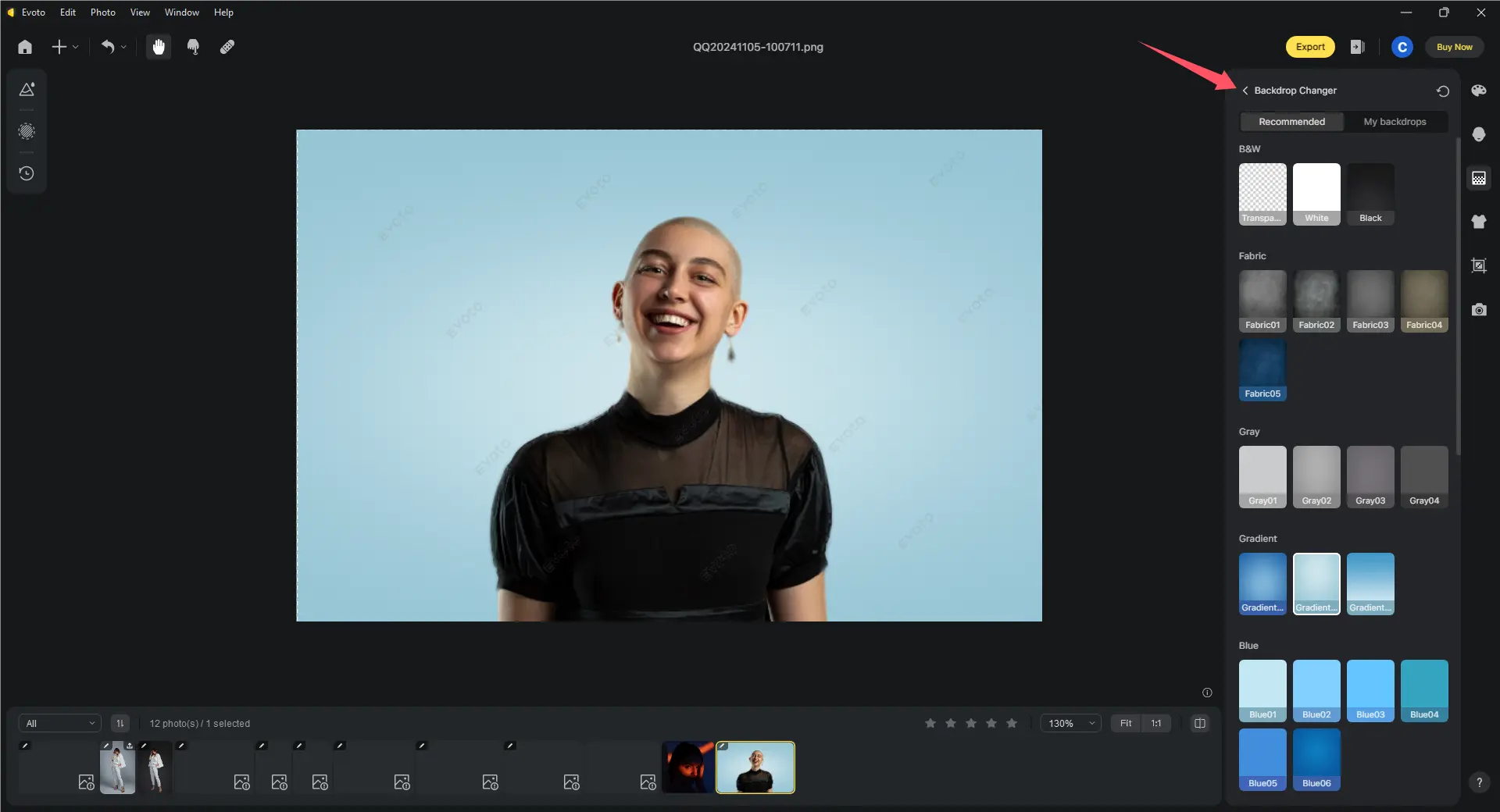Select the Hand pan tool

tap(159, 47)
